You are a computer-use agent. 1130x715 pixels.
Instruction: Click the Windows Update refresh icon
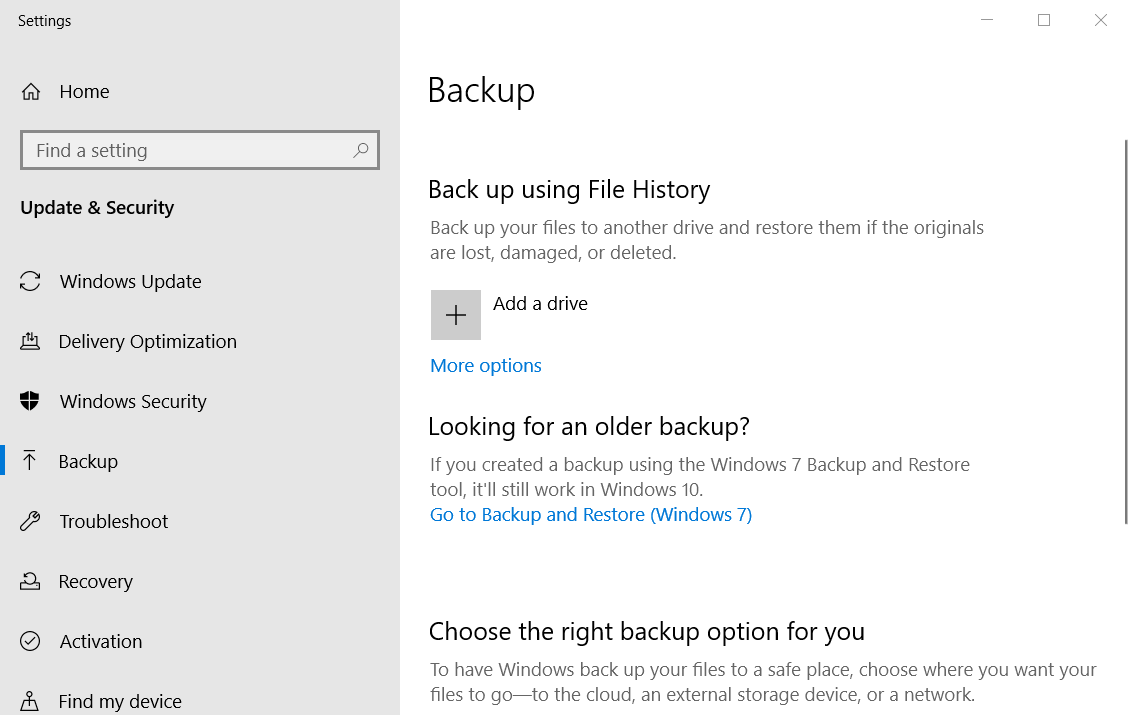[x=30, y=282]
